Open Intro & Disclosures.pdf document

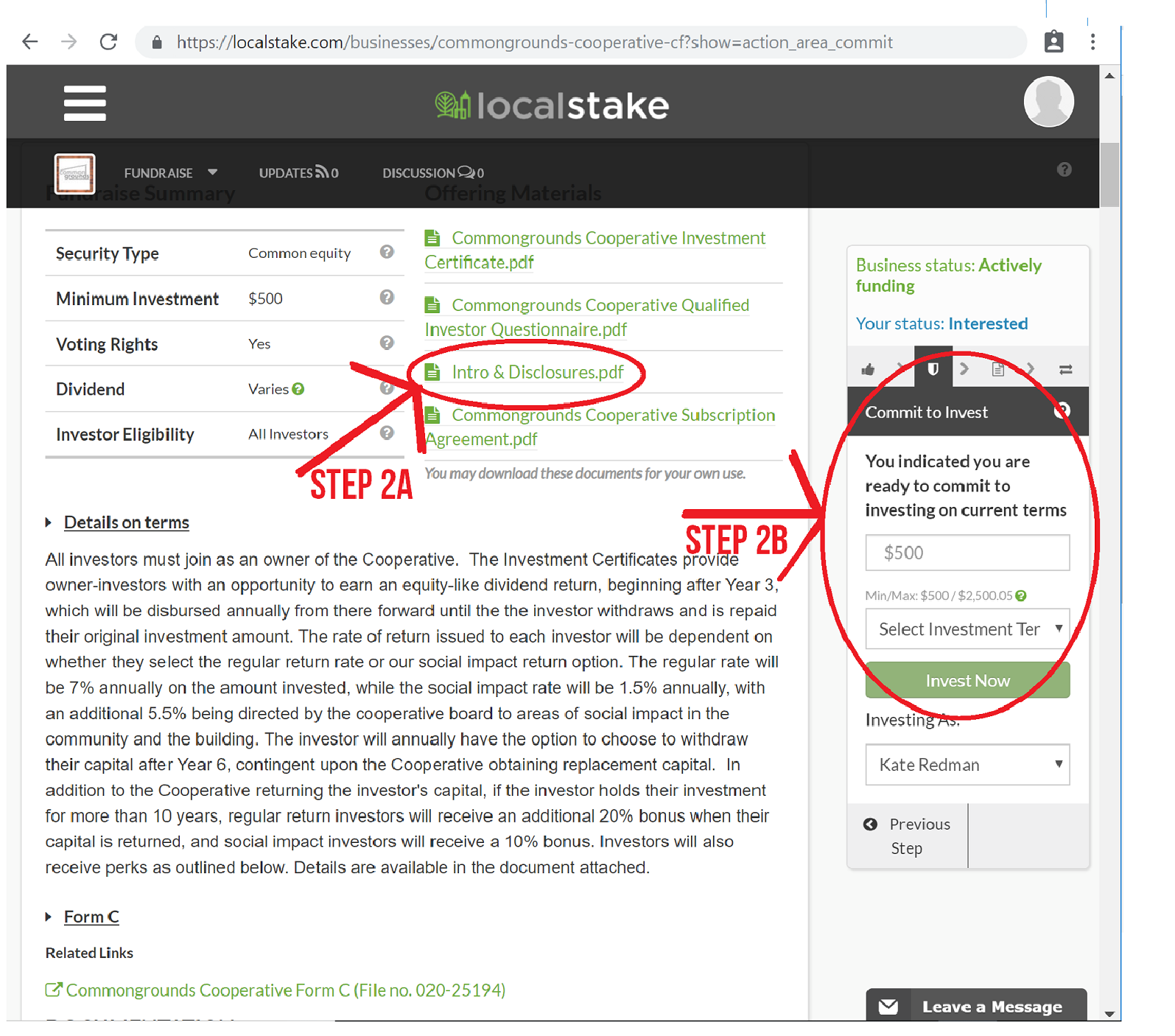point(537,372)
